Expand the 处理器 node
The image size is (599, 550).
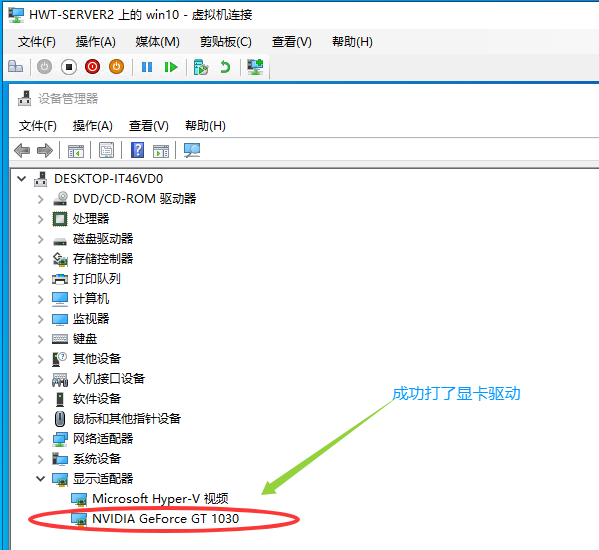point(40,219)
